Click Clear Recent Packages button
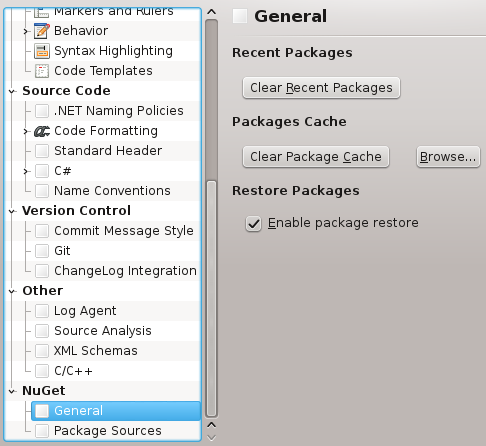This screenshot has width=486, height=446. coord(321,88)
